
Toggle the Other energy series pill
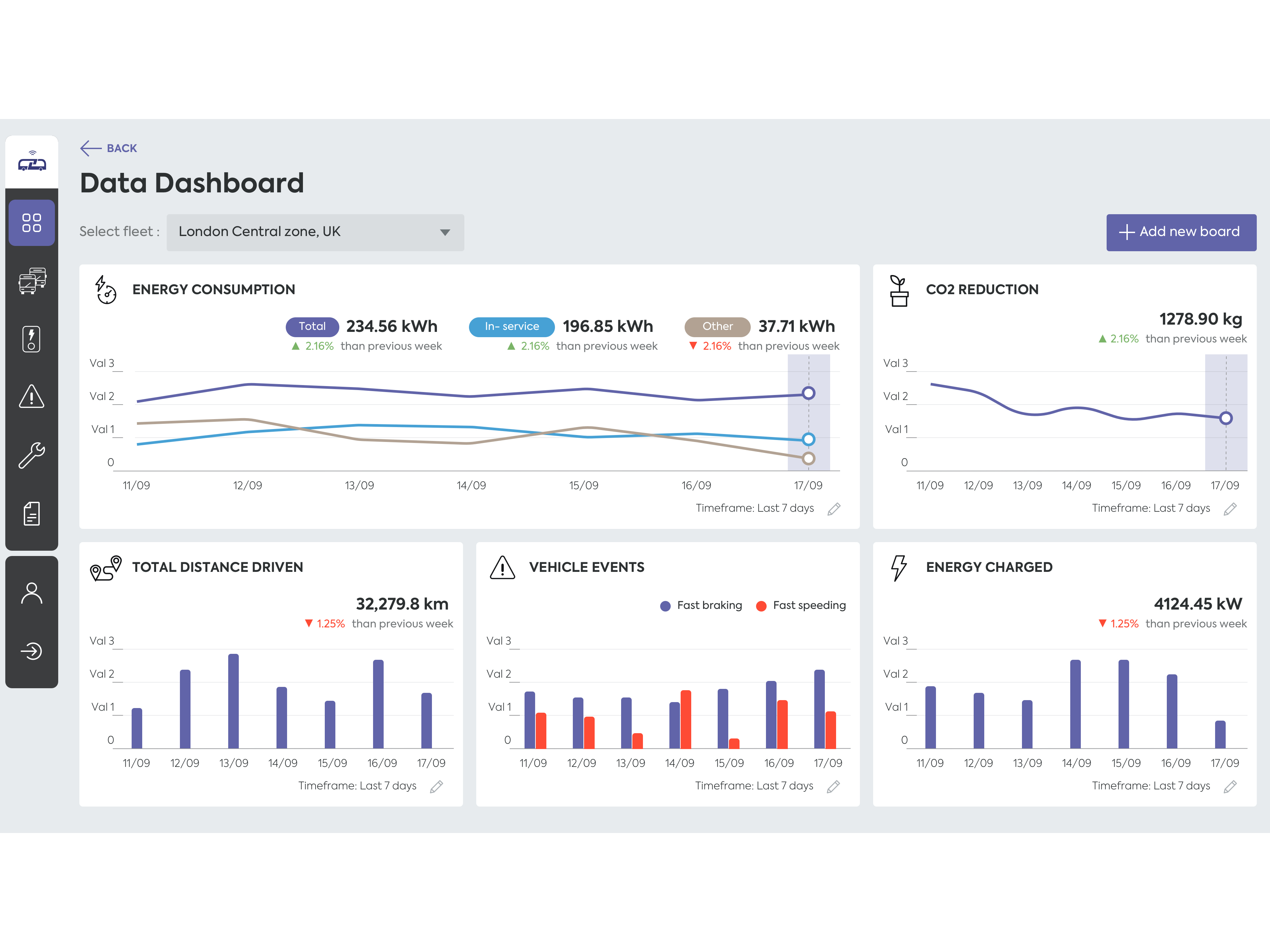tap(717, 327)
